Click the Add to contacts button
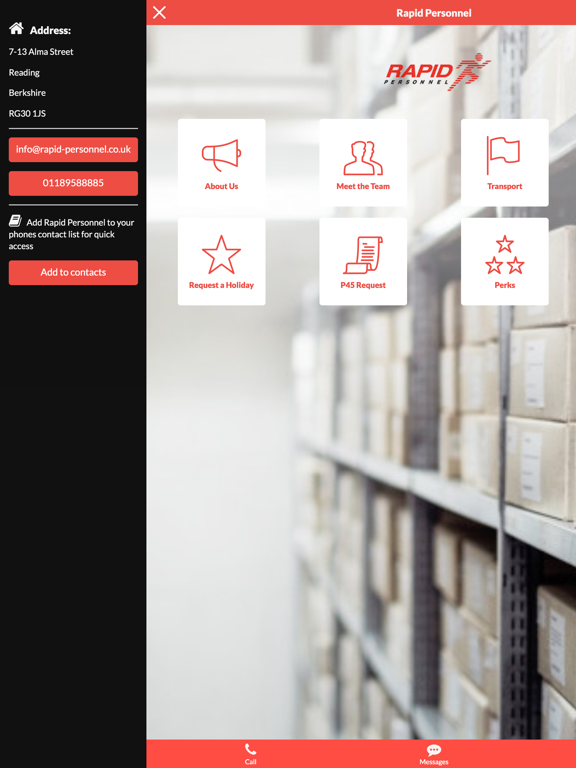 [x=73, y=272]
